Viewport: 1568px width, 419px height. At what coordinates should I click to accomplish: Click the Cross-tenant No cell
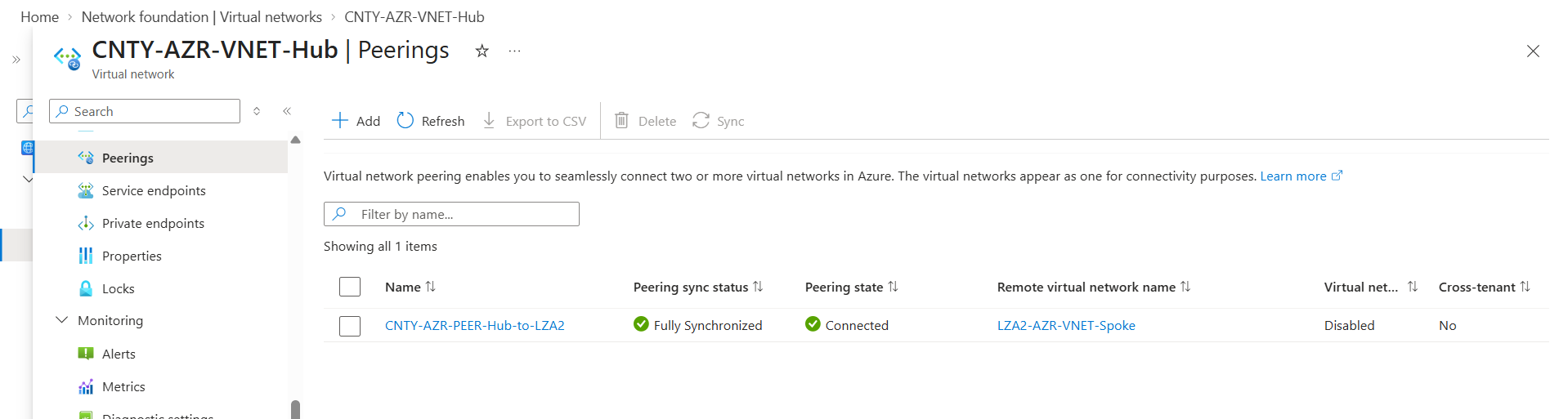point(1448,325)
